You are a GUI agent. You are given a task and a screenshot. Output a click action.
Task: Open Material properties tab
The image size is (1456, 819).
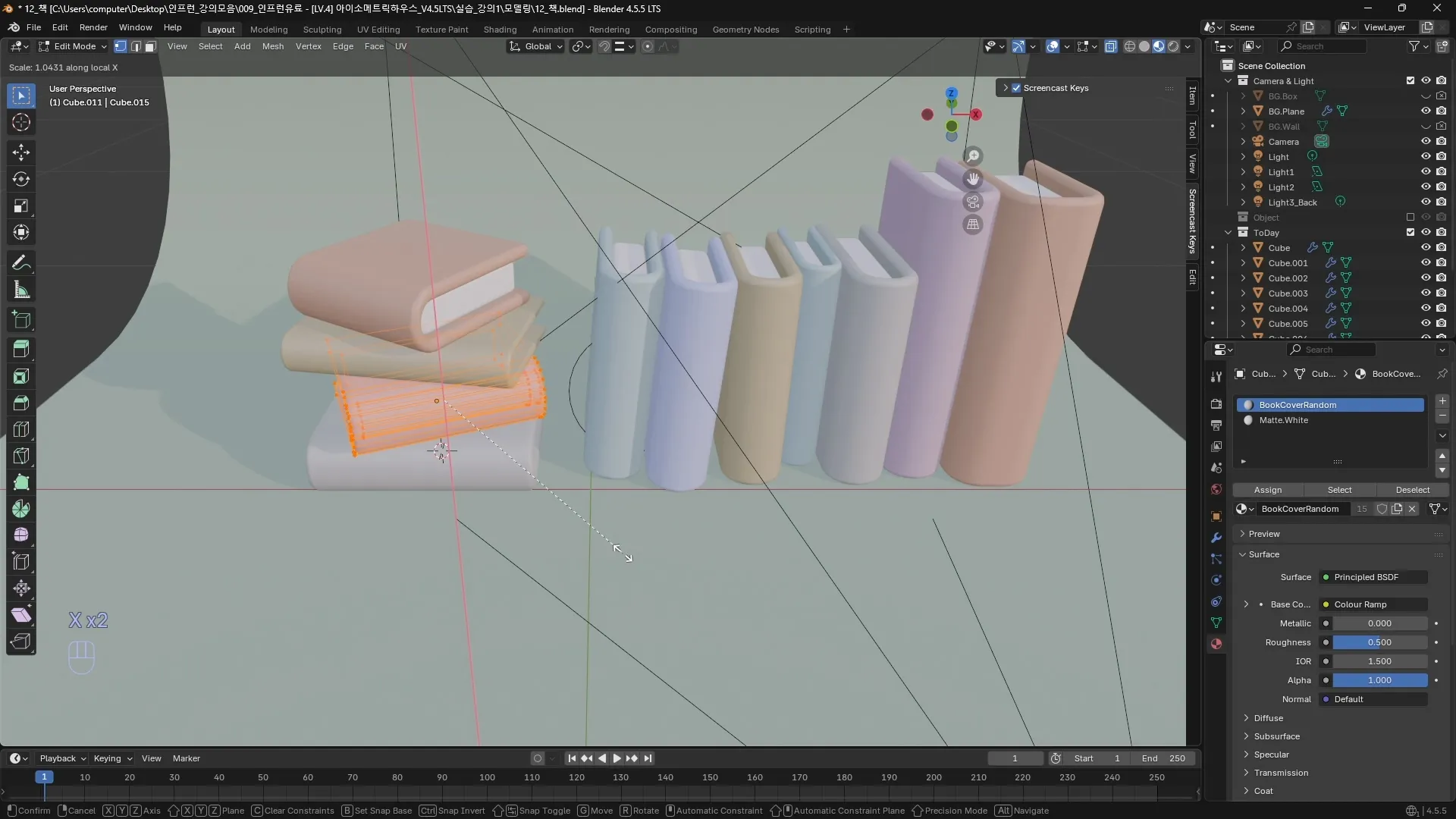tap(1216, 644)
